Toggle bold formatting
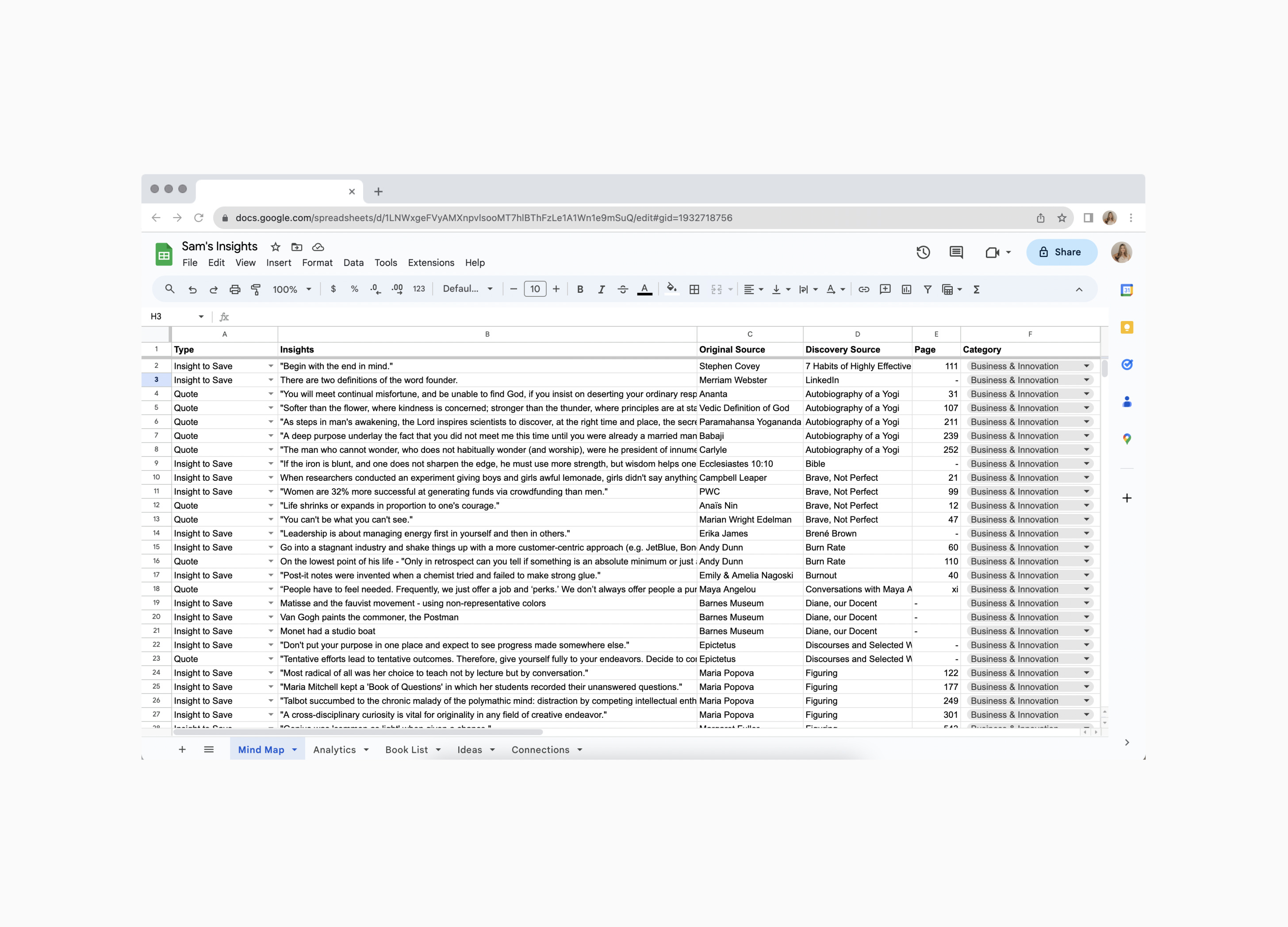The height and width of the screenshot is (927, 1288). pos(580,289)
